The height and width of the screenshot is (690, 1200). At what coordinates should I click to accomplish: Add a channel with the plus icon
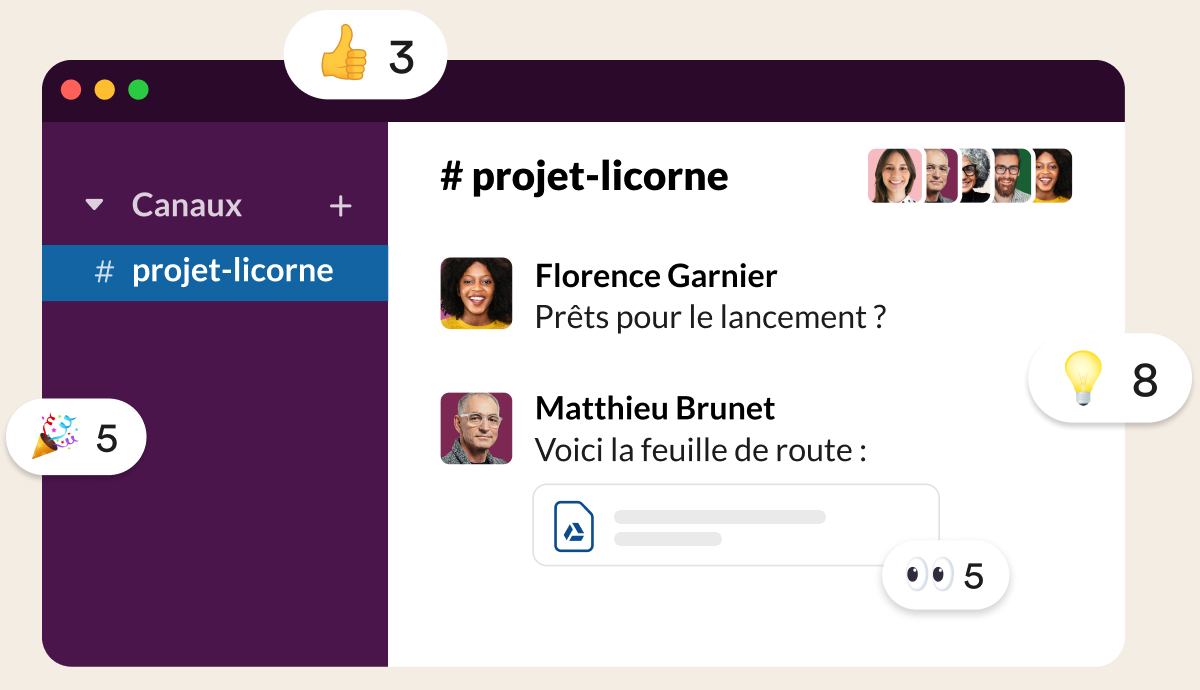click(x=341, y=206)
